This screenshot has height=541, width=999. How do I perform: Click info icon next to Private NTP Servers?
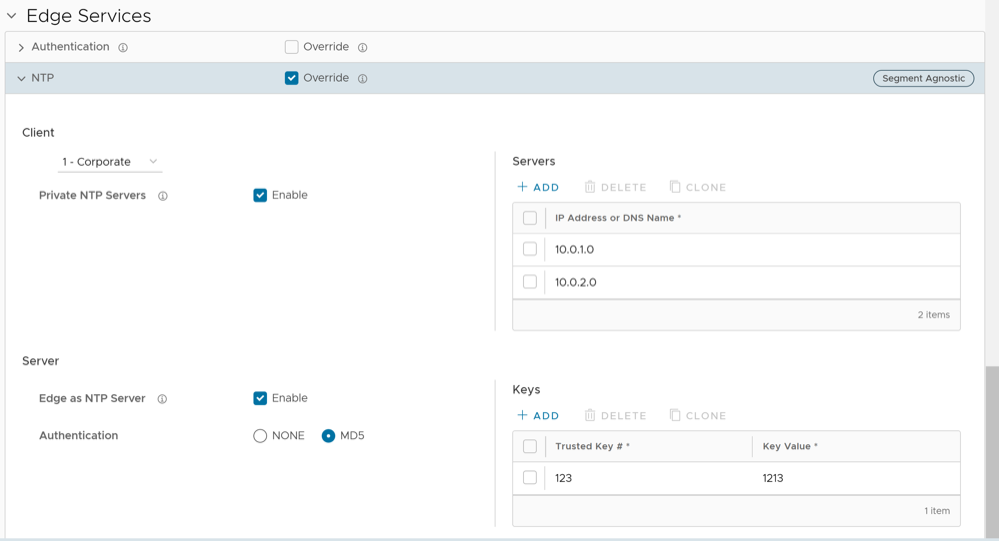pos(162,196)
